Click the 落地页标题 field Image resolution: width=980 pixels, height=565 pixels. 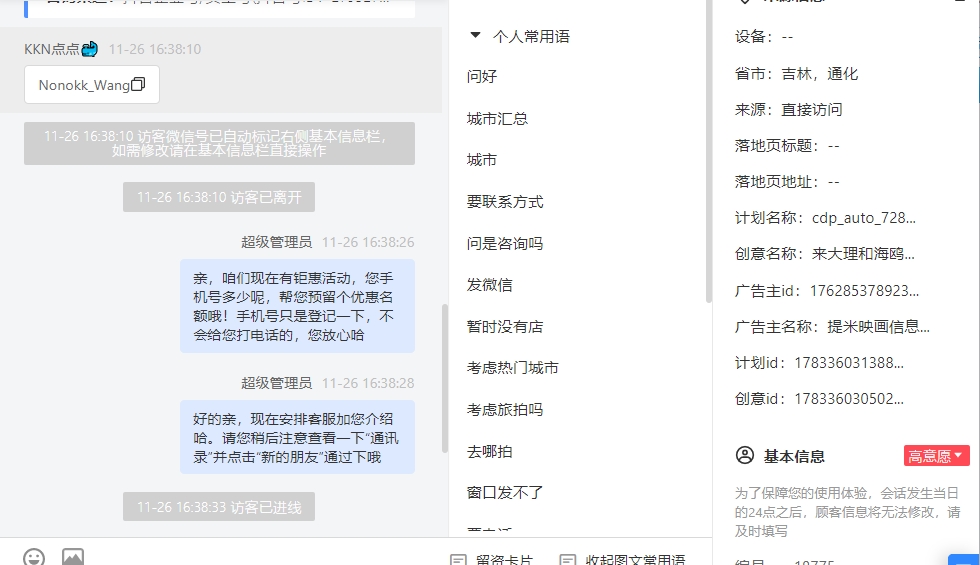click(787, 146)
